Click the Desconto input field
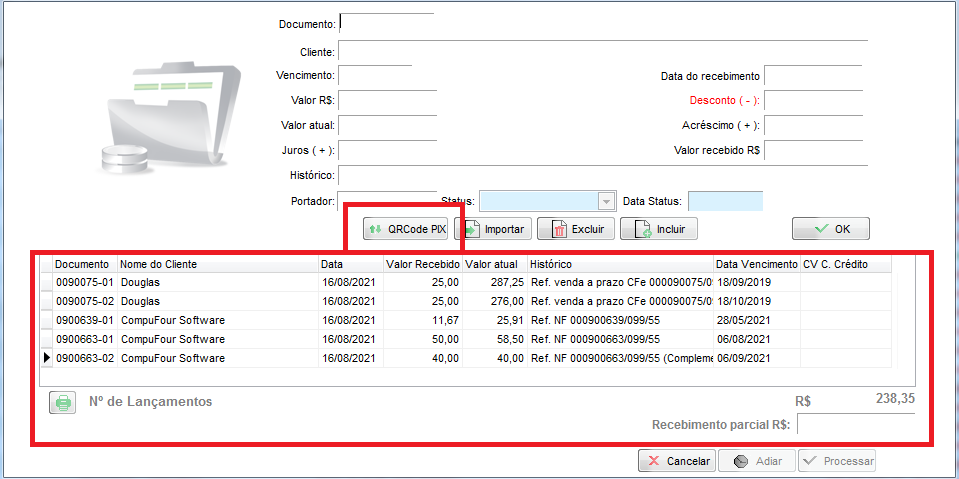The height and width of the screenshot is (479, 959). tap(812, 100)
